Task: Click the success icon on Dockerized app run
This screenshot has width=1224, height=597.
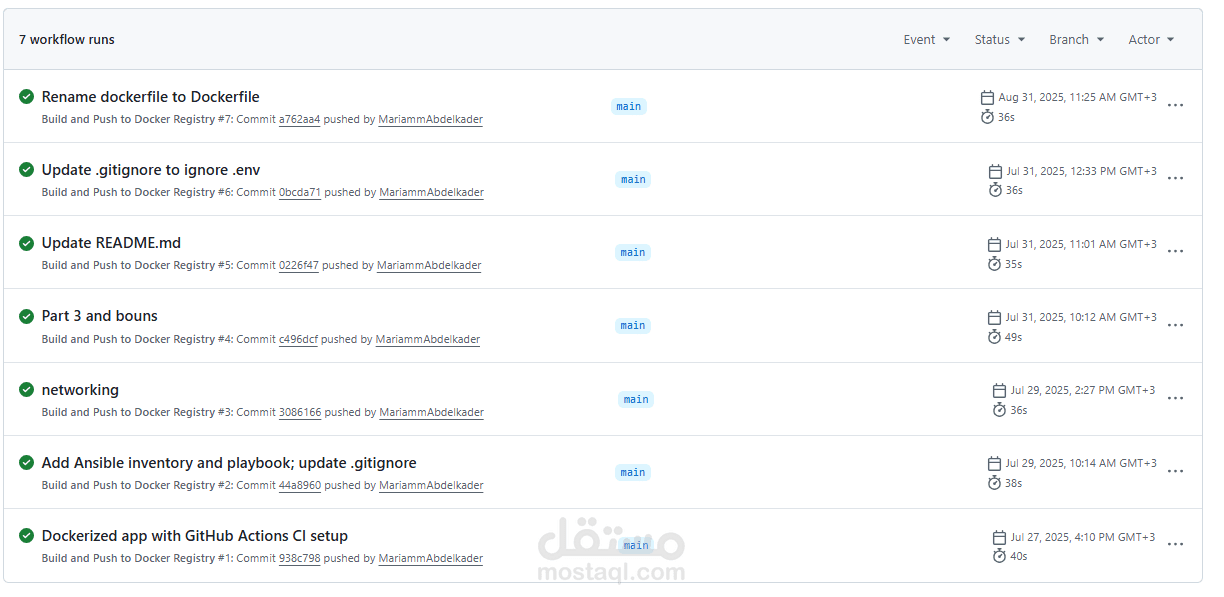Action: (26, 536)
